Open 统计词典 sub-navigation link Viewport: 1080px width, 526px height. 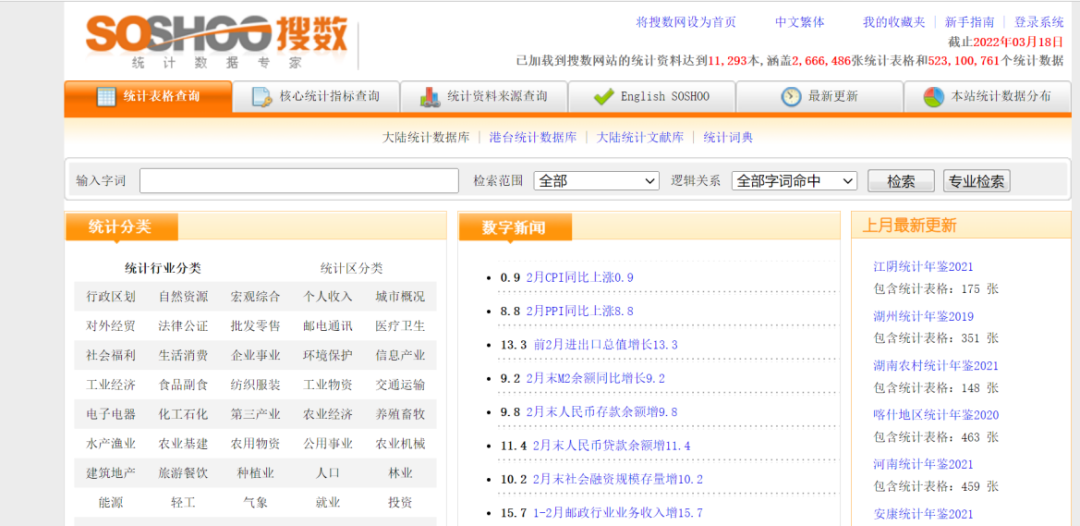click(x=728, y=137)
